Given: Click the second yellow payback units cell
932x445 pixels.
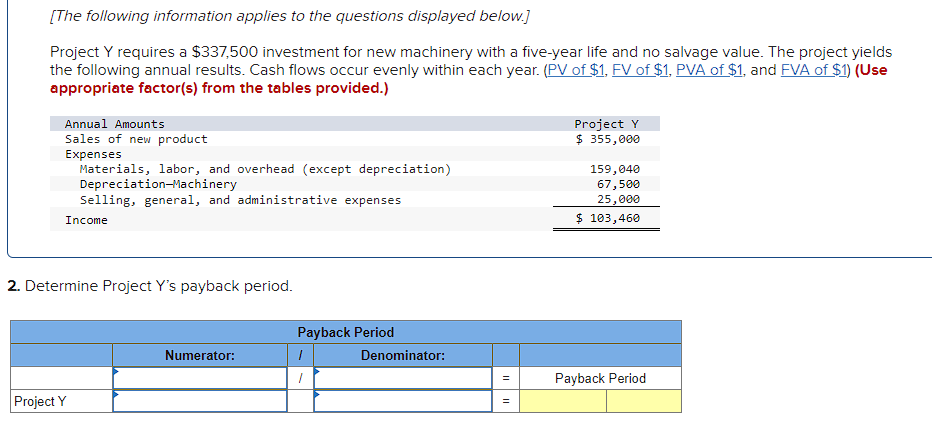Looking at the screenshot, I should pyautogui.click(x=644, y=401).
